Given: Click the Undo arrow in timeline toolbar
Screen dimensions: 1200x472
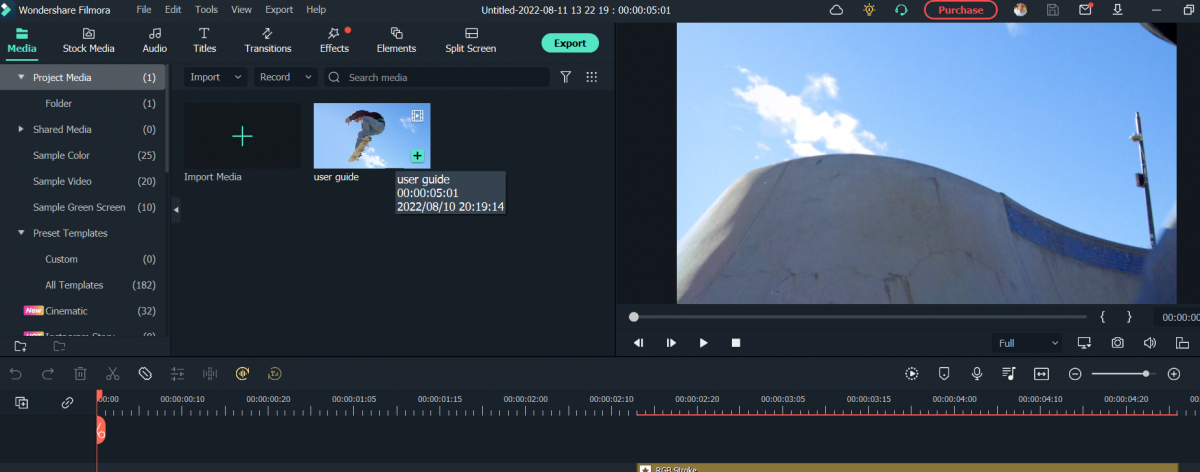Looking at the screenshot, I should (x=15, y=373).
